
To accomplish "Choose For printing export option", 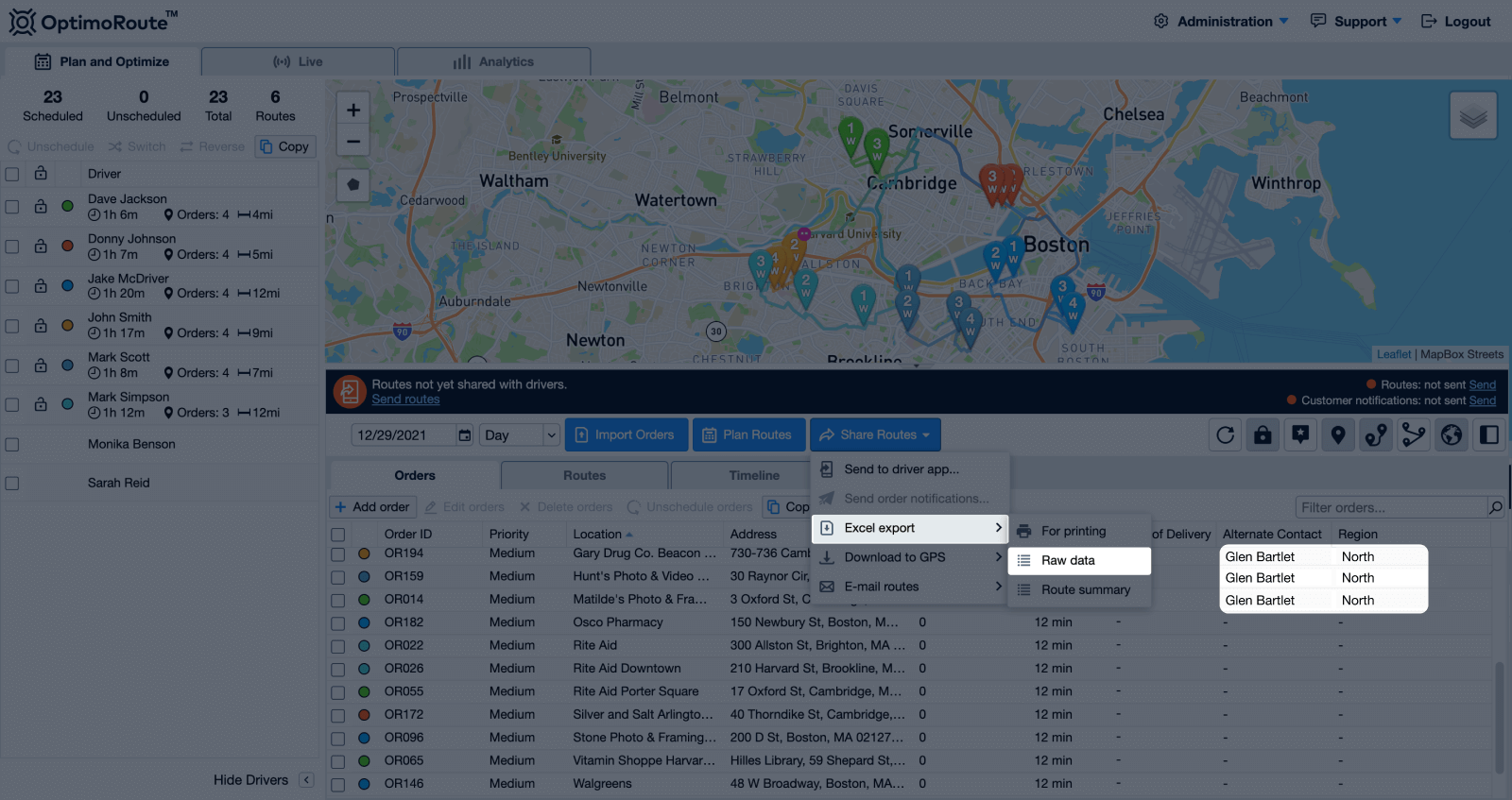I will tap(1079, 531).
